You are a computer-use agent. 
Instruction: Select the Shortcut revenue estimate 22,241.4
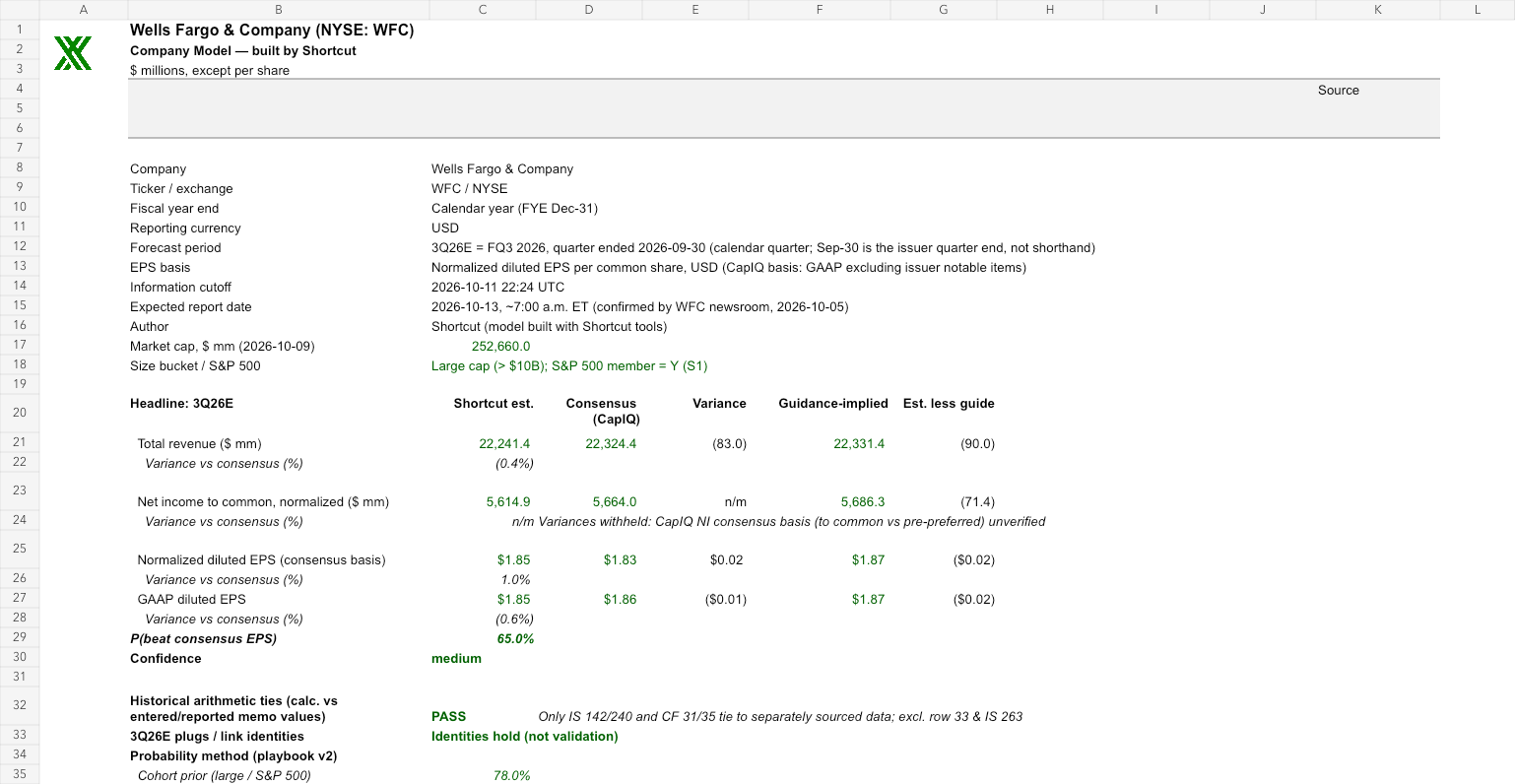pos(504,443)
